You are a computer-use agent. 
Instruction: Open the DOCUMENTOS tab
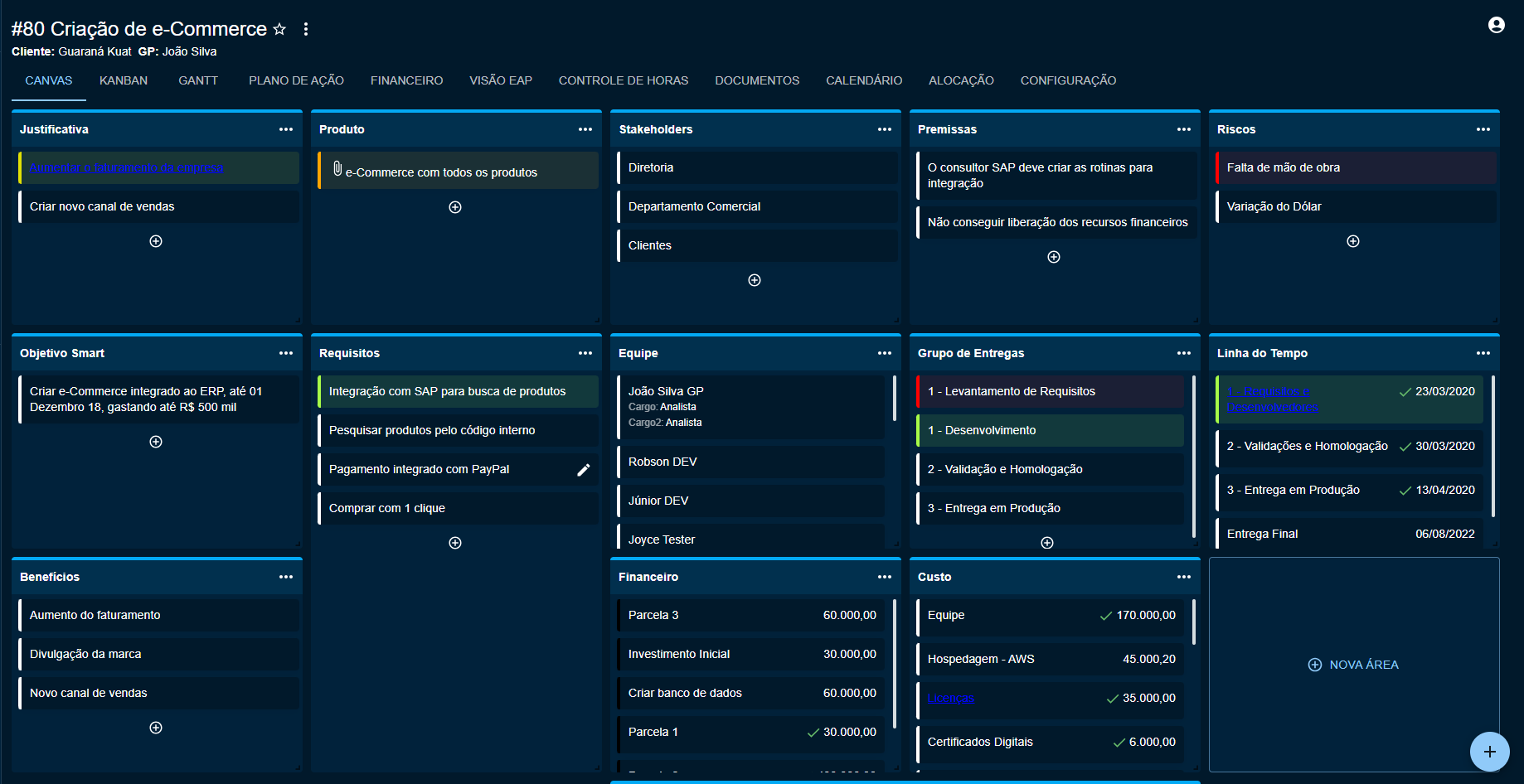point(757,80)
